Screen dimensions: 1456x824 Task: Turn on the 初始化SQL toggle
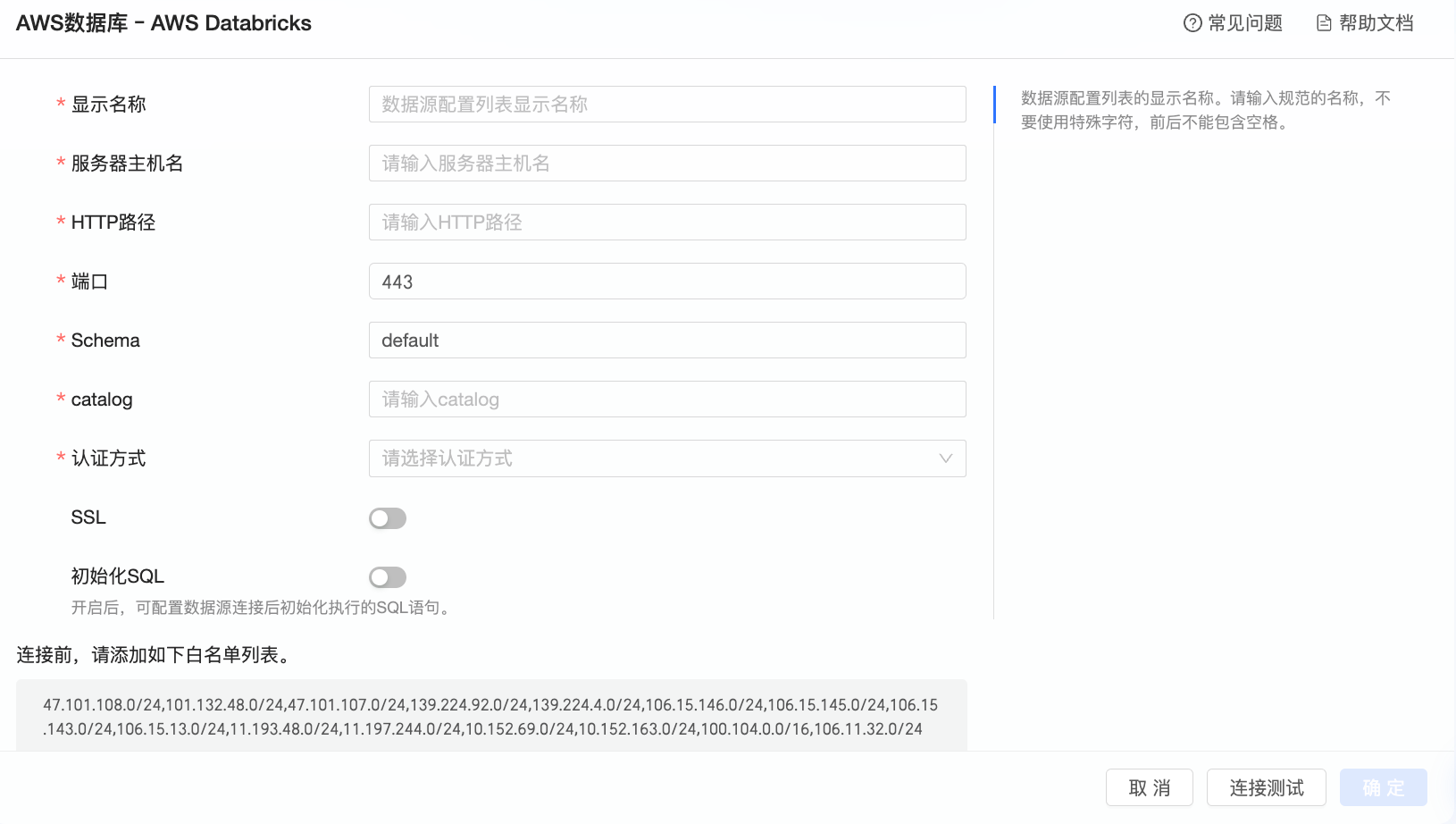click(x=388, y=577)
